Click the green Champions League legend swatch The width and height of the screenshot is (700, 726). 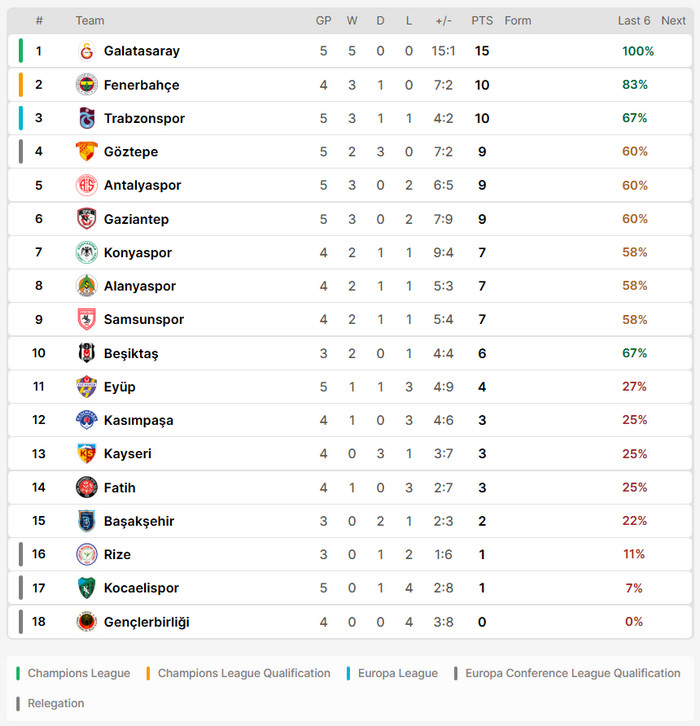[18, 673]
